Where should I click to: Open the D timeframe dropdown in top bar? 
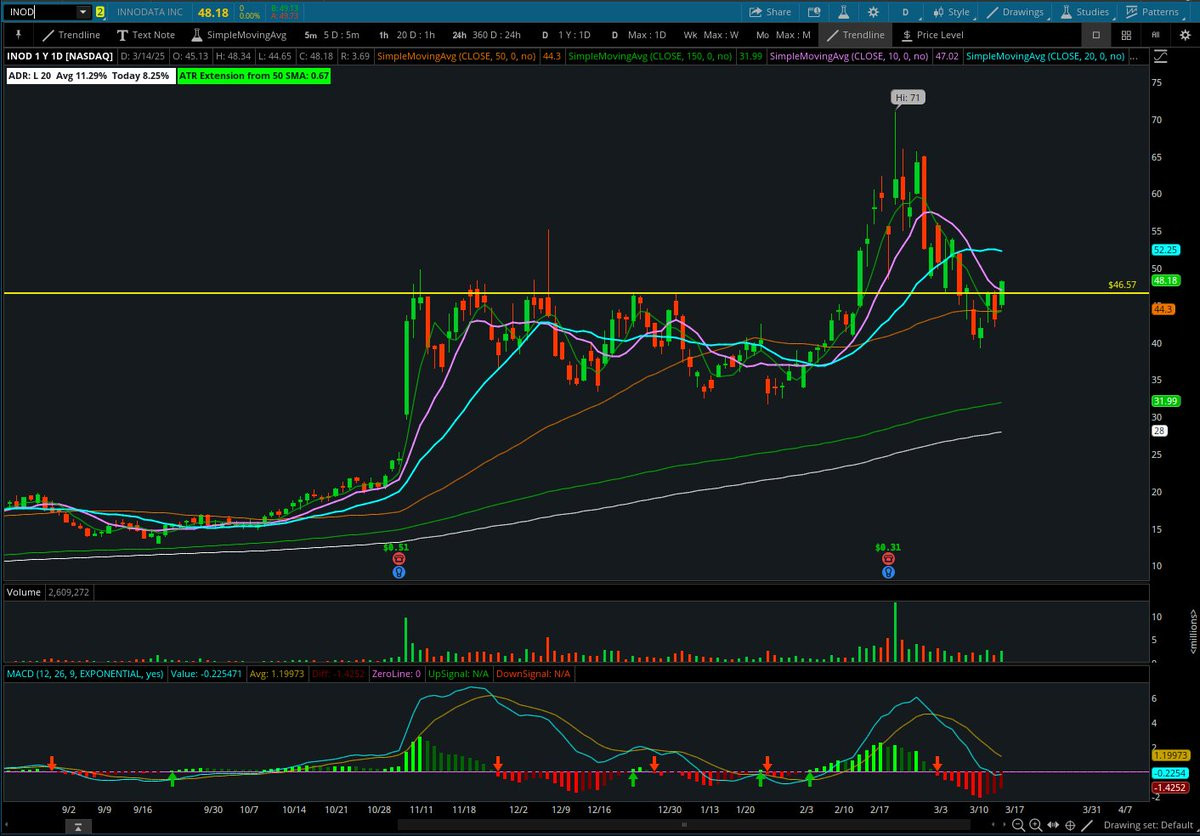click(x=905, y=12)
